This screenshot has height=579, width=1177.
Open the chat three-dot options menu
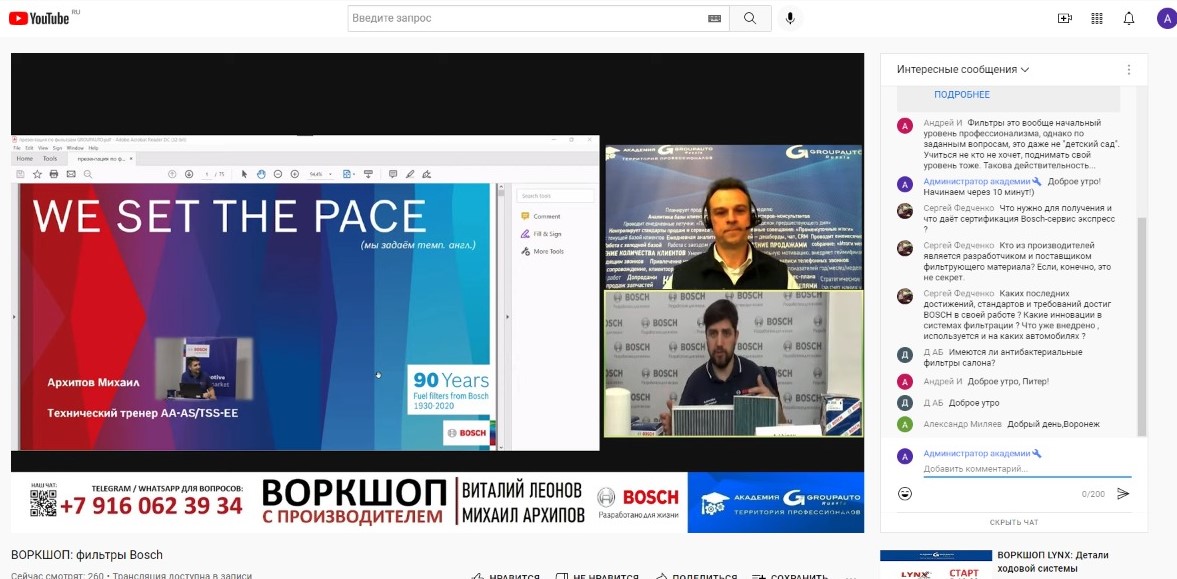click(x=1128, y=70)
